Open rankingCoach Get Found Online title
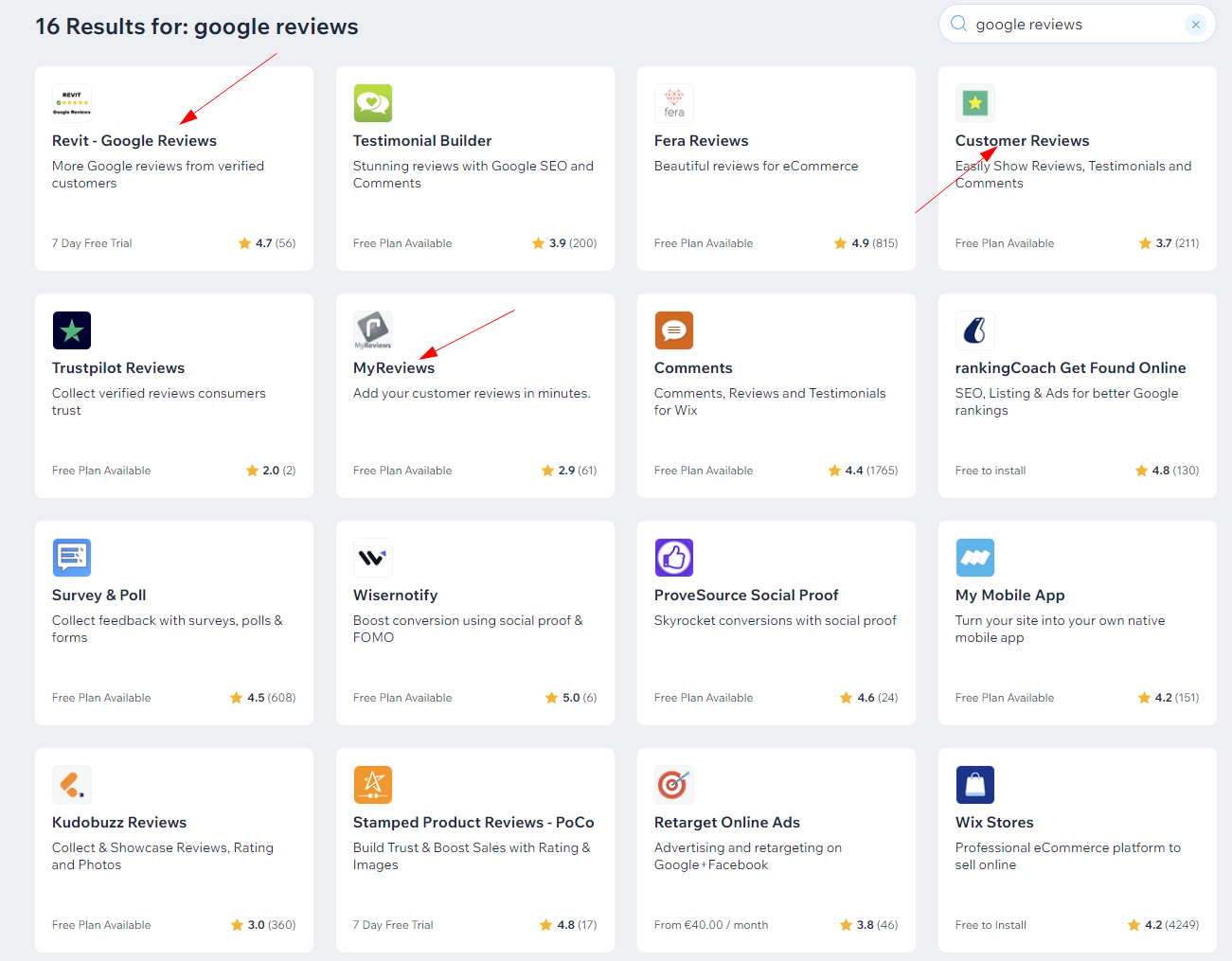The height and width of the screenshot is (961, 1232). (x=1070, y=368)
